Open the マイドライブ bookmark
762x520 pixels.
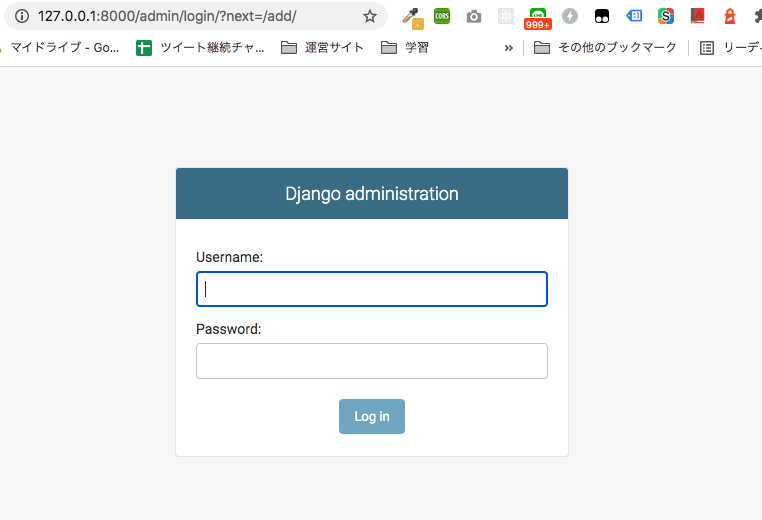[60, 48]
